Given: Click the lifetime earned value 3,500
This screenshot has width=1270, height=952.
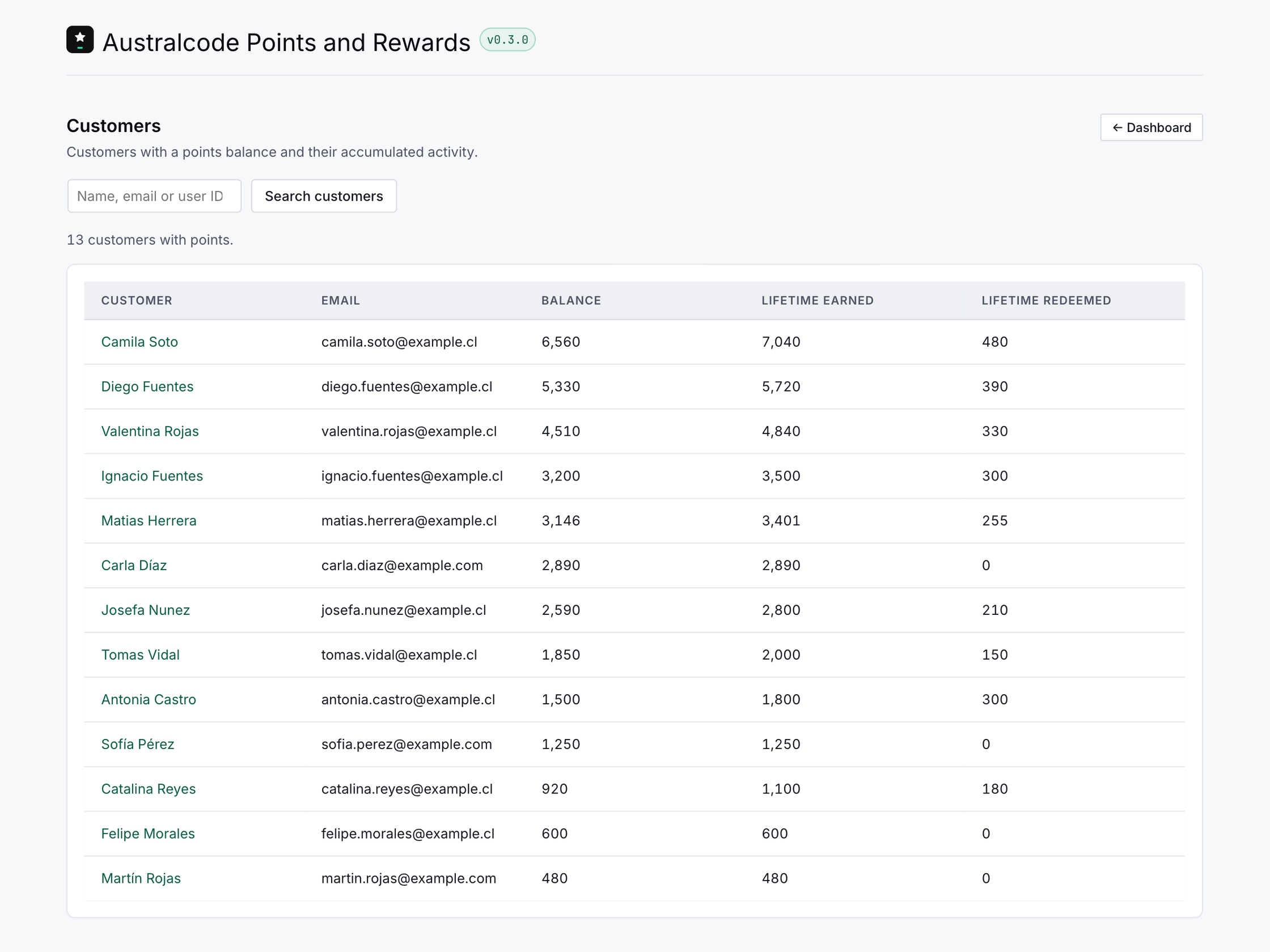Looking at the screenshot, I should point(781,477).
